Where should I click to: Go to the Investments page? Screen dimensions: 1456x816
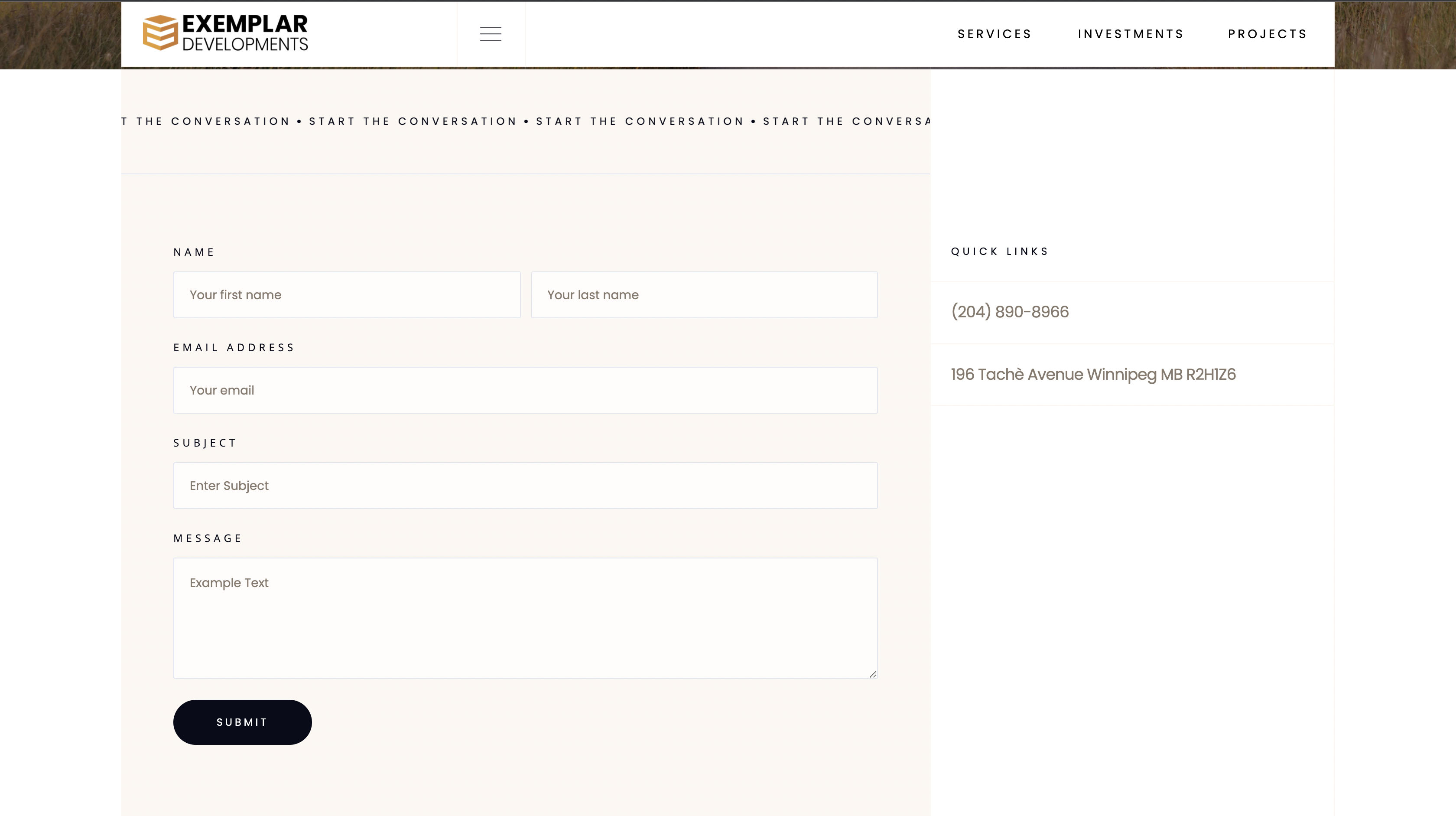pos(1131,34)
